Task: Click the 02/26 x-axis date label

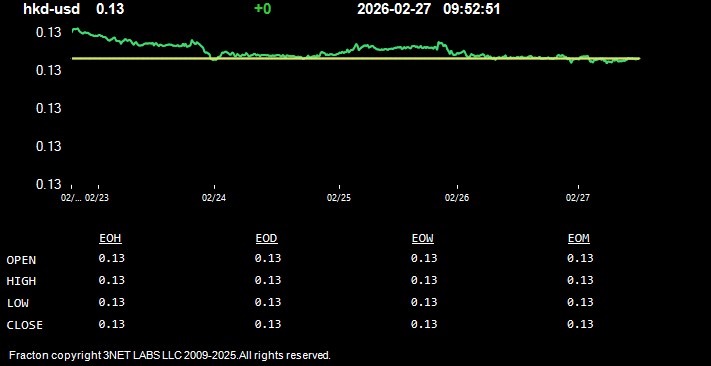Action: [x=457, y=198]
